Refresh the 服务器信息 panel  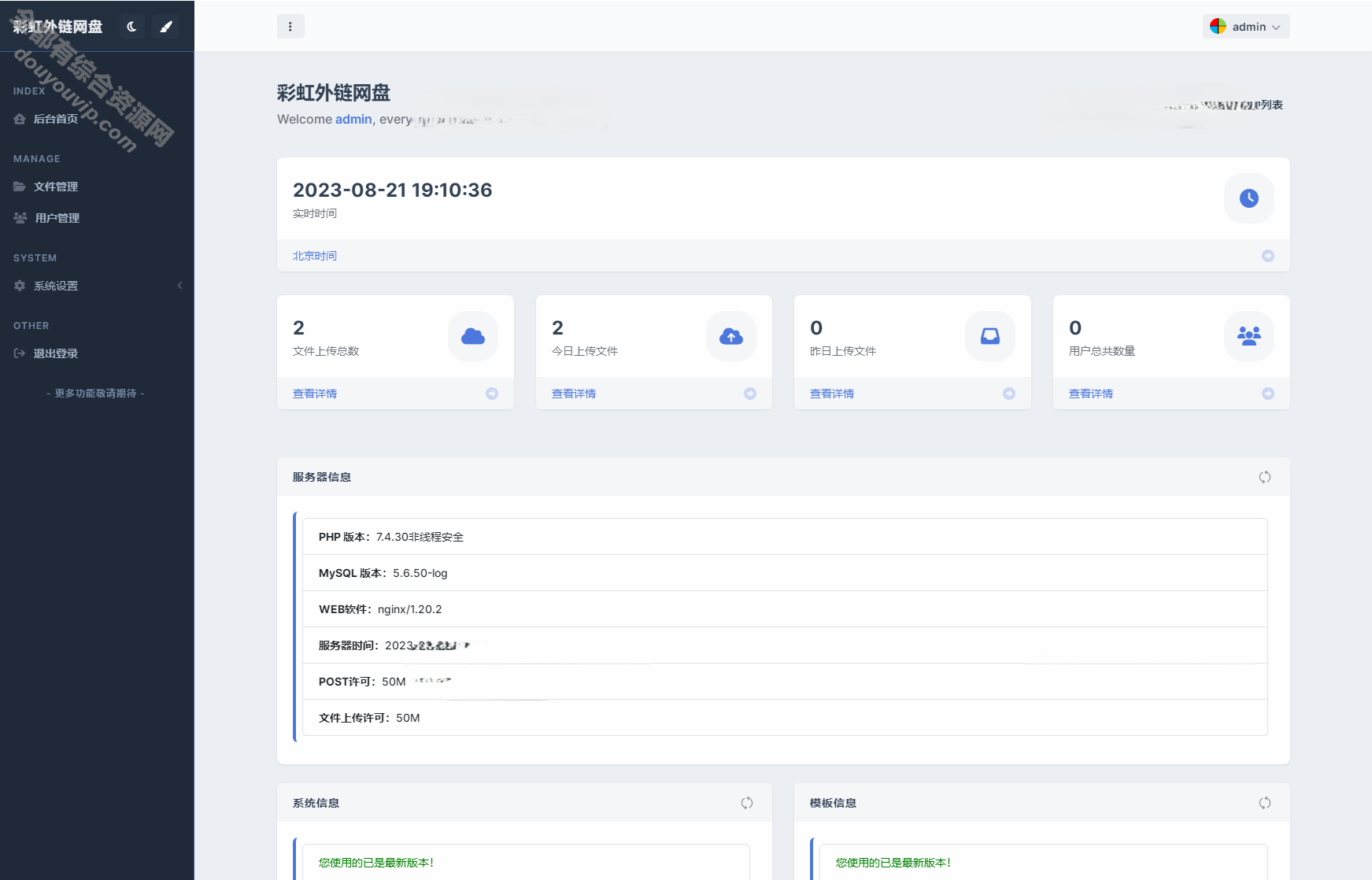(x=1265, y=477)
